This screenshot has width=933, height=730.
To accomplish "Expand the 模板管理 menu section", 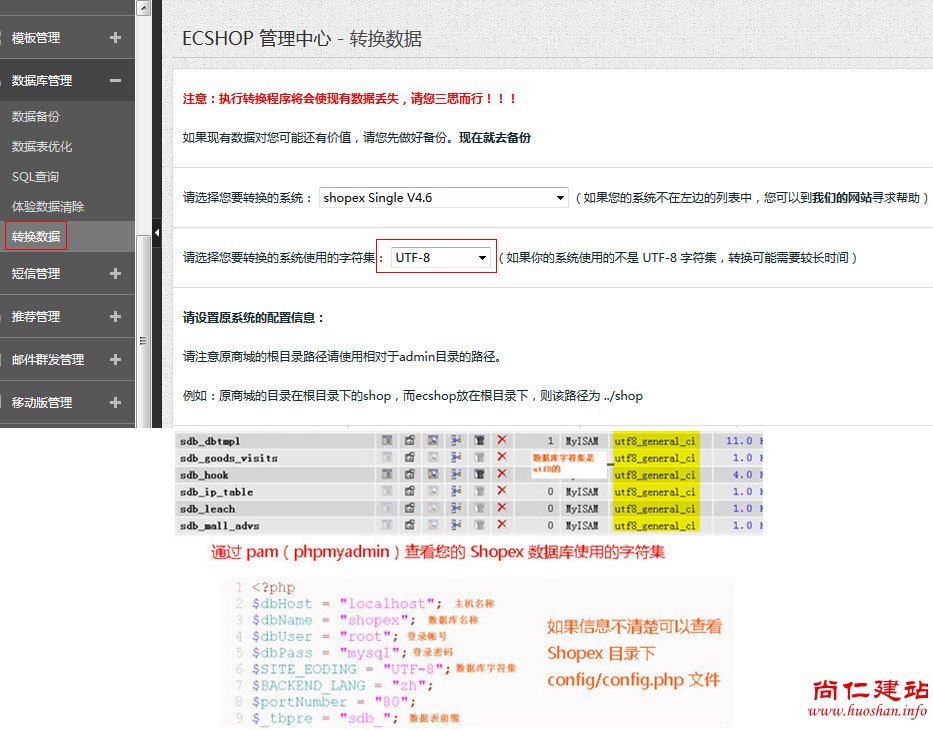I will click(115, 38).
